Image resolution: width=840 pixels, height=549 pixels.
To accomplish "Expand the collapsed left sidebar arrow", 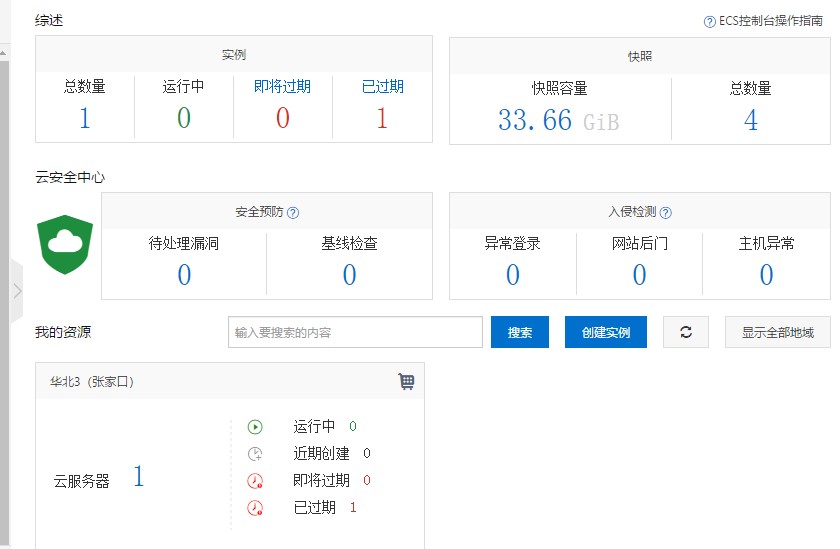I will pyautogui.click(x=17, y=291).
